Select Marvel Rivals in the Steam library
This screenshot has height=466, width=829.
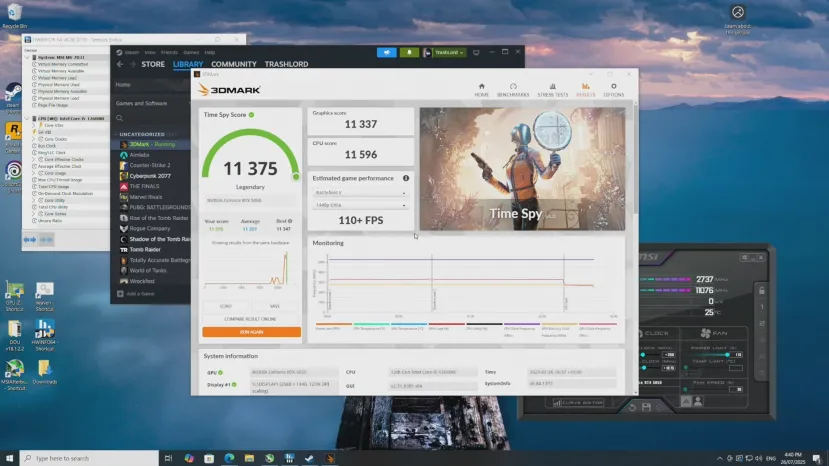[146, 197]
